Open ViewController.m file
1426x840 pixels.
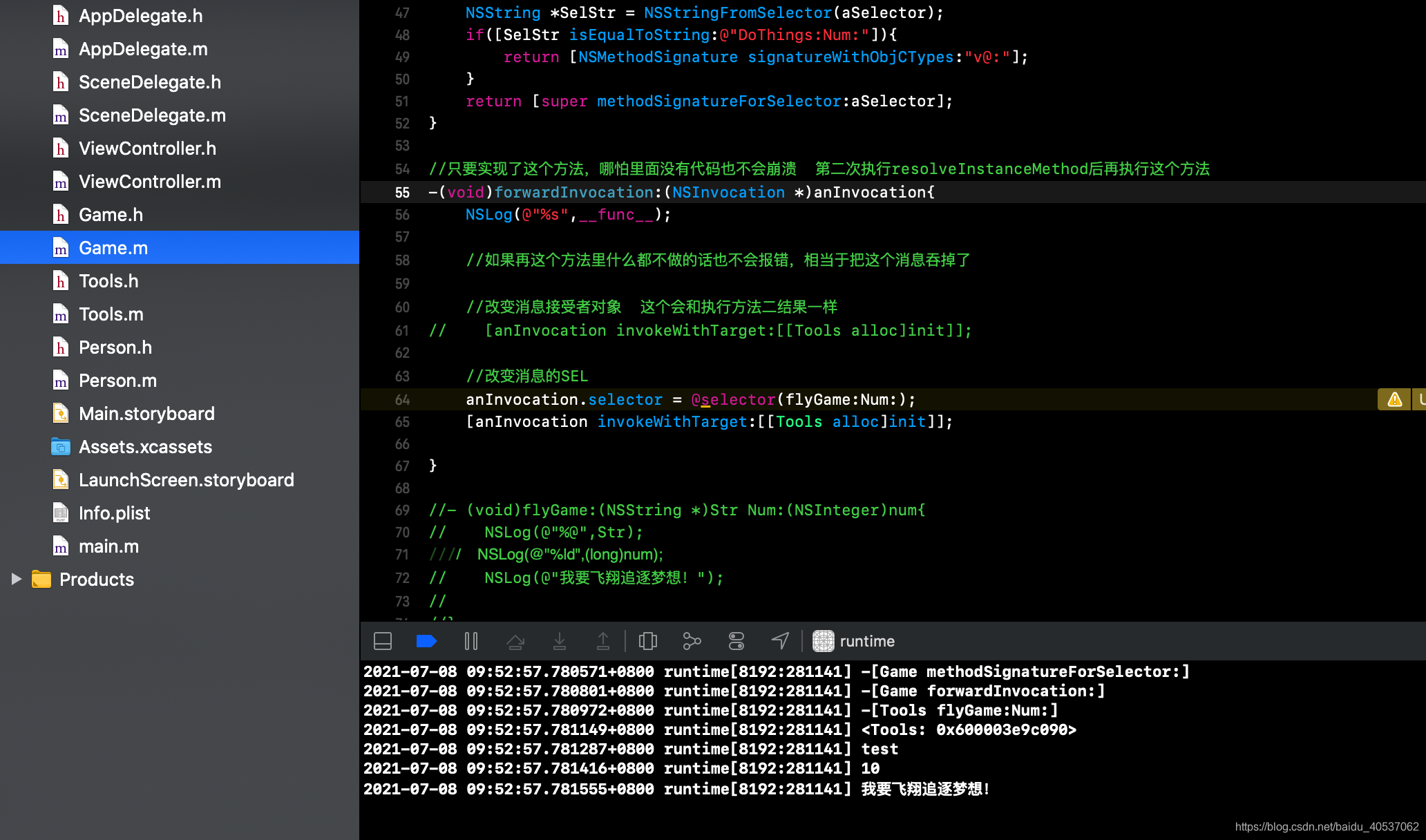point(150,182)
